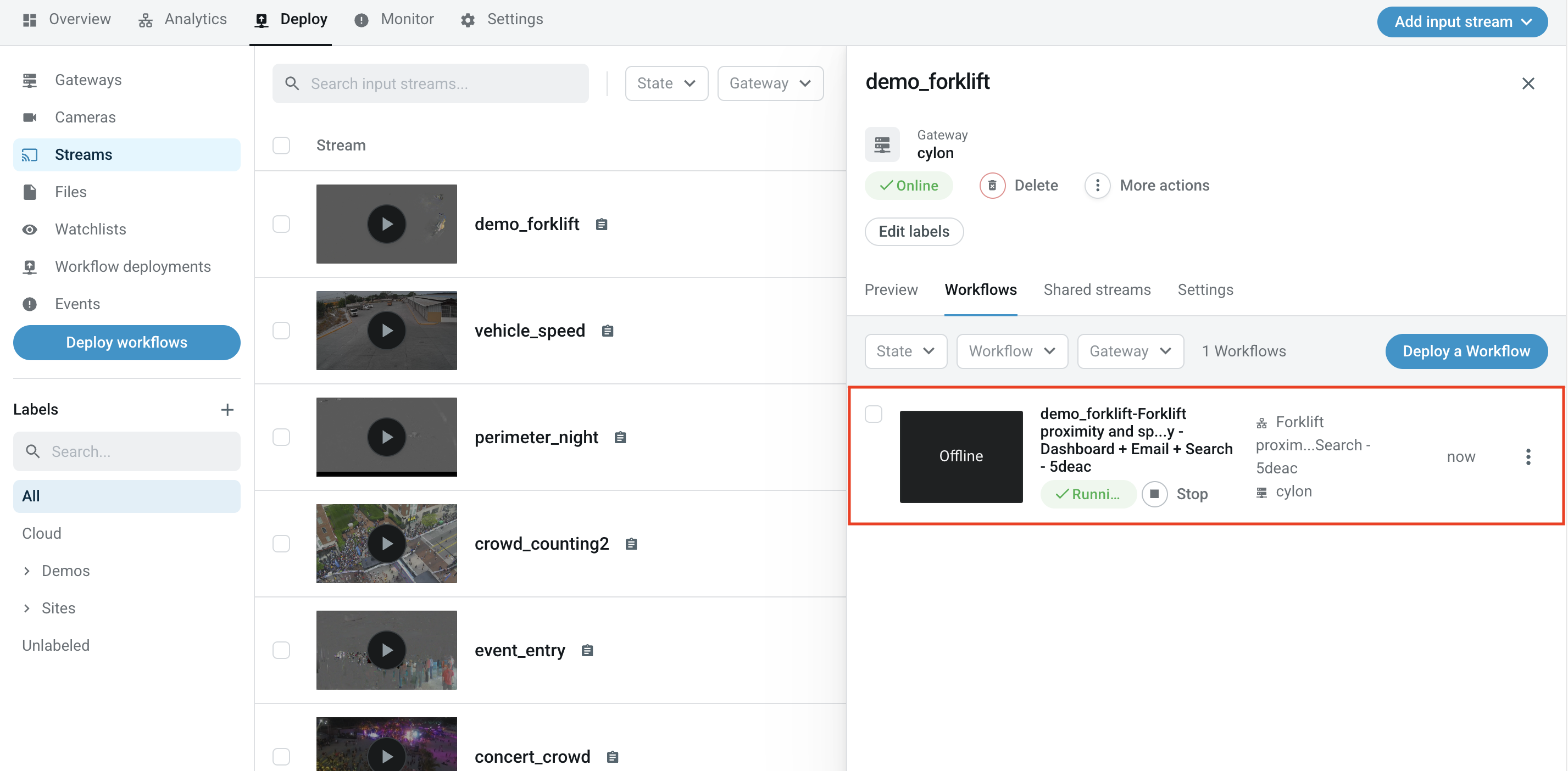Click Deploy a Workflow button
The image size is (1568, 771).
[1466, 351]
